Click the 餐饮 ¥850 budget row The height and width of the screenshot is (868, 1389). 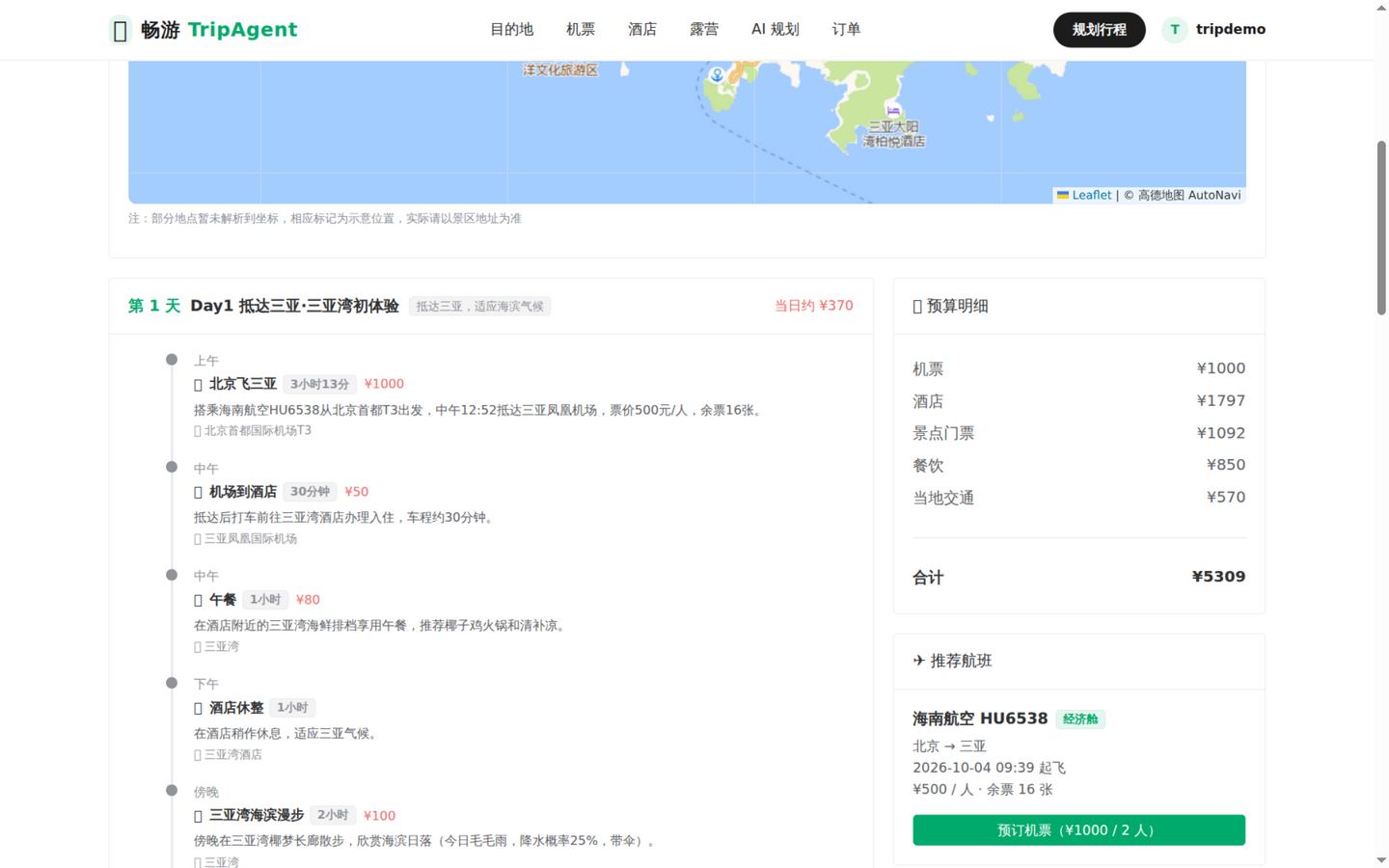click(1078, 466)
